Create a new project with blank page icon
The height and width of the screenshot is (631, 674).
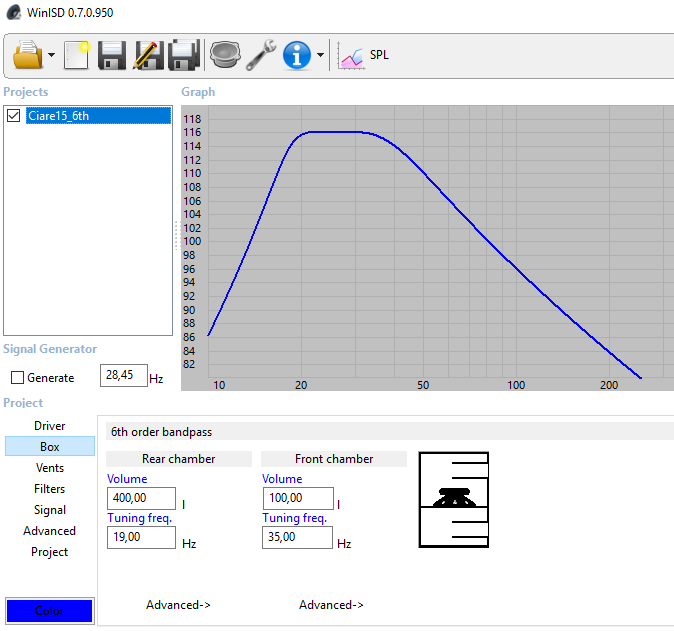(77, 55)
